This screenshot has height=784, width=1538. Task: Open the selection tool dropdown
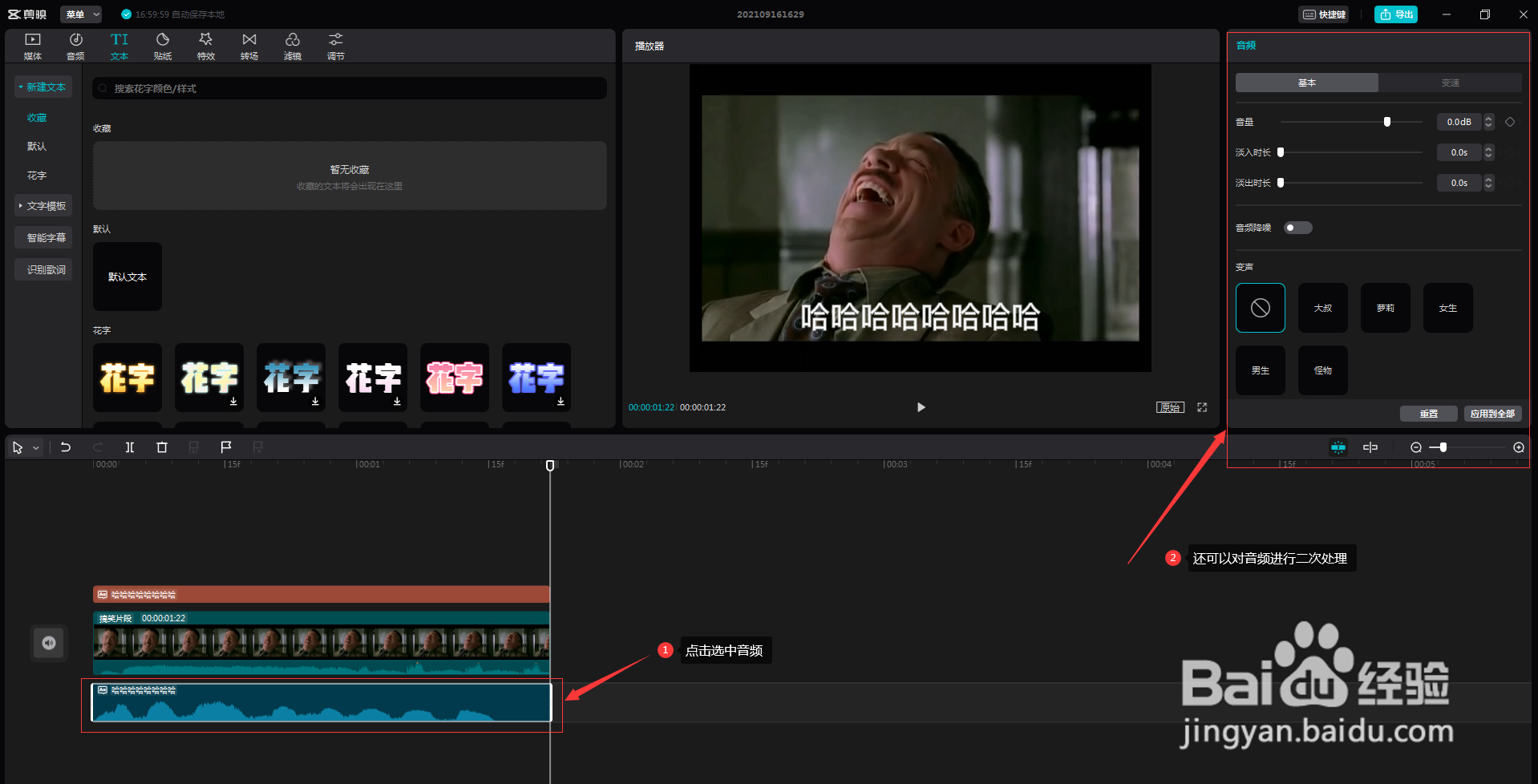[x=36, y=448]
